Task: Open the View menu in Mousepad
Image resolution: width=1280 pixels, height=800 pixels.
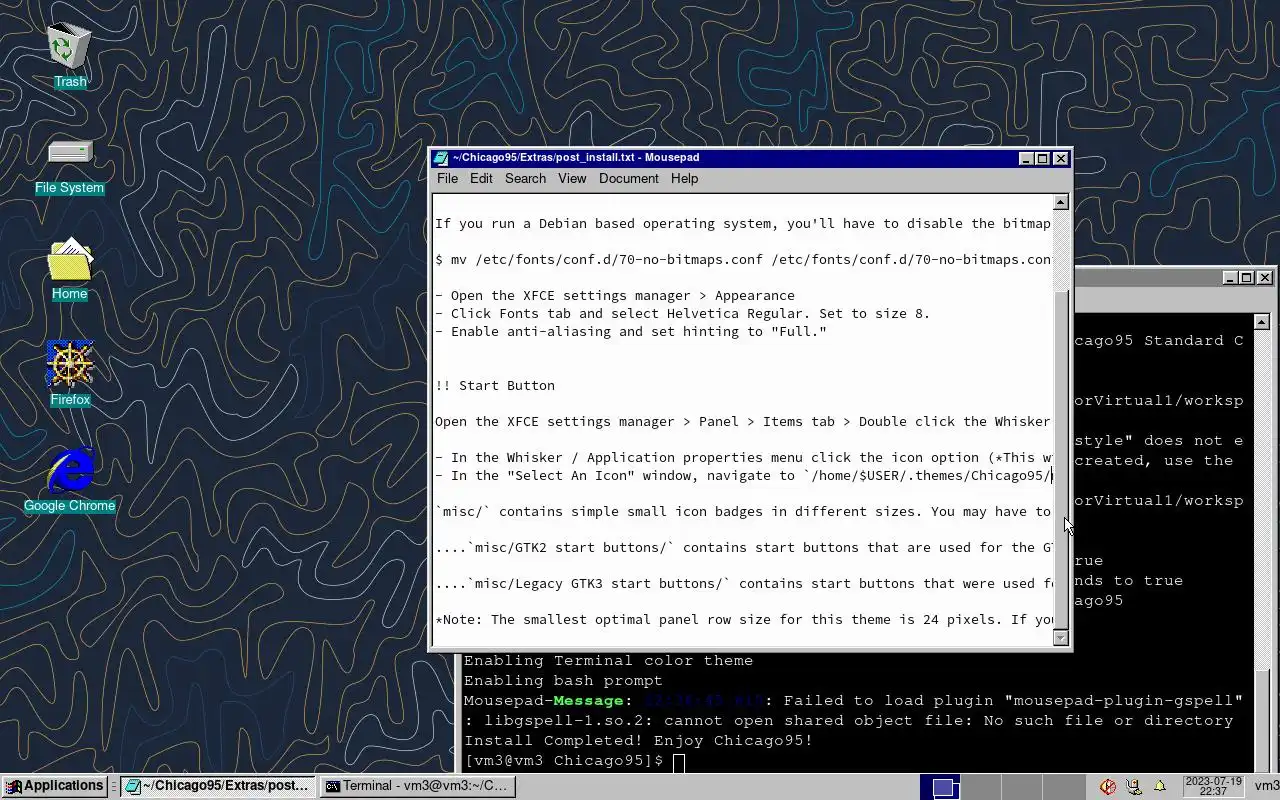Action: (x=572, y=178)
